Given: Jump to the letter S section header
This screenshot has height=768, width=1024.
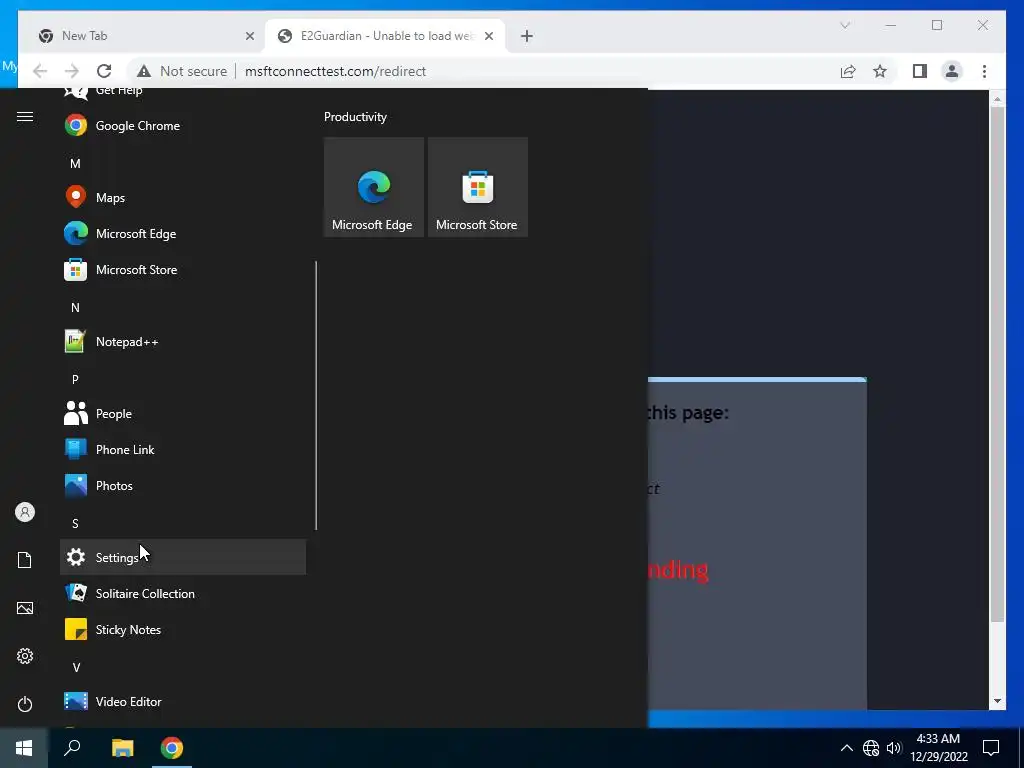Looking at the screenshot, I should (x=75, y=523).
